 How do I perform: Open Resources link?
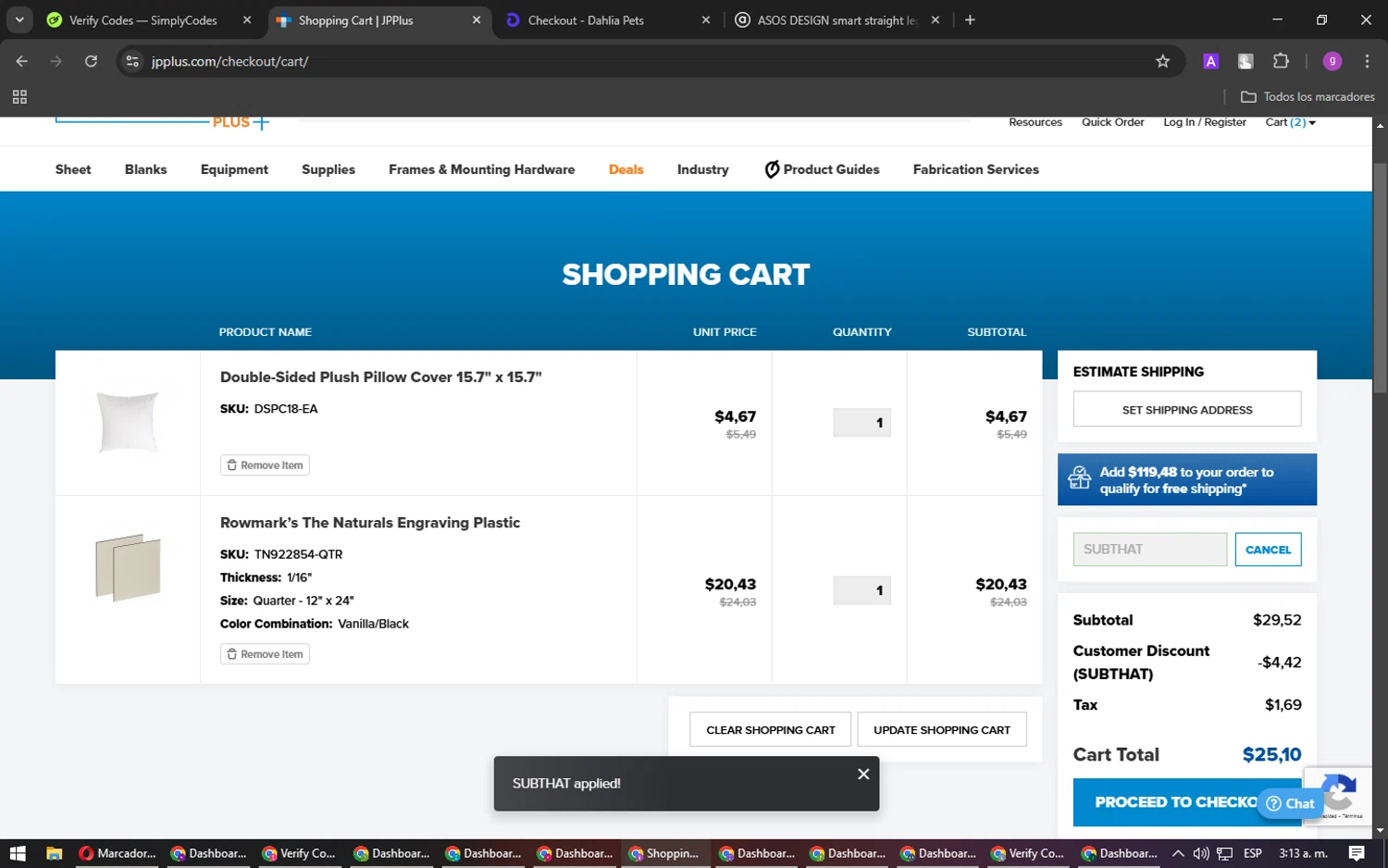[1035, 122]
